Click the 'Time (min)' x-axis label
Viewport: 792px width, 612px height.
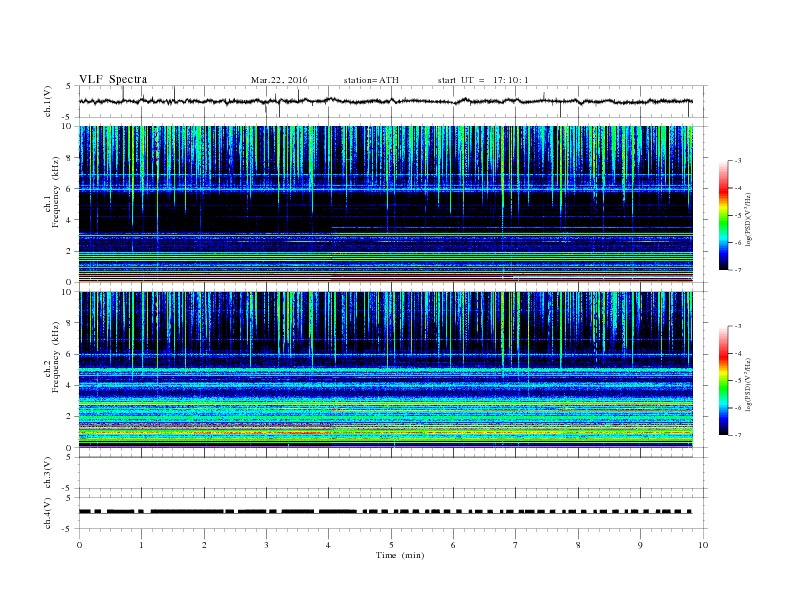point(400,555)
